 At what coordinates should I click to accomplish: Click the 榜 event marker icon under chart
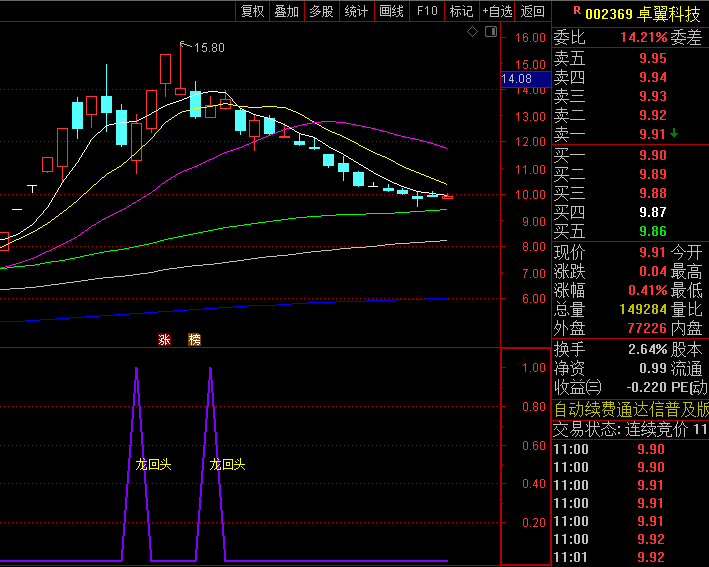tap(194, 340)
